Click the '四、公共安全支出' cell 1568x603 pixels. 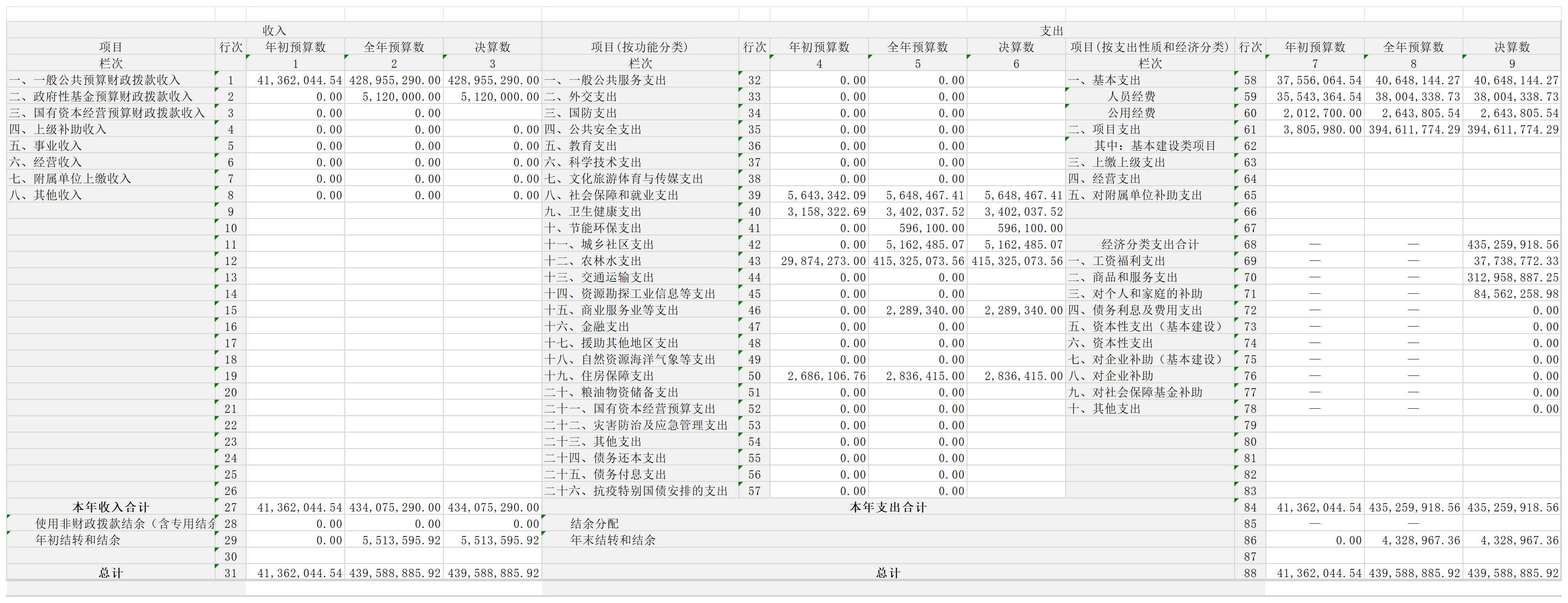point(640,129)
